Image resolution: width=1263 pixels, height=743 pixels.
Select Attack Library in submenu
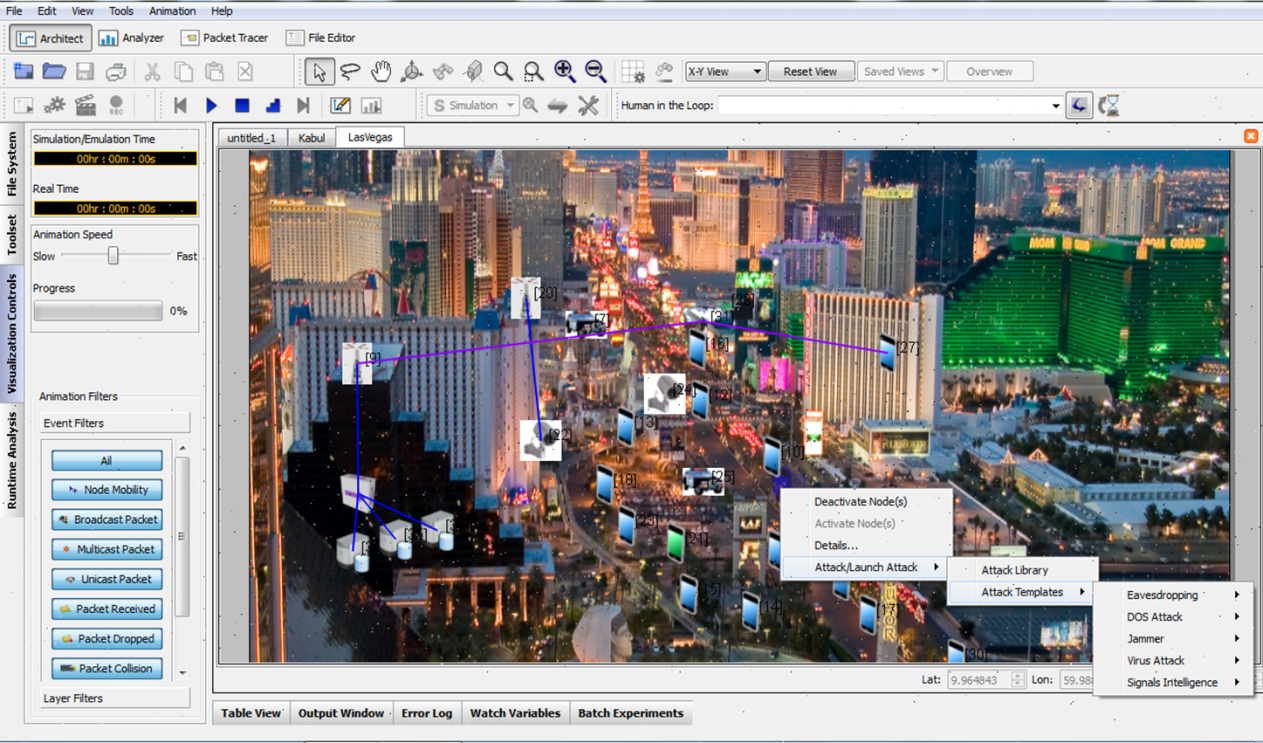click(1023, 570)
